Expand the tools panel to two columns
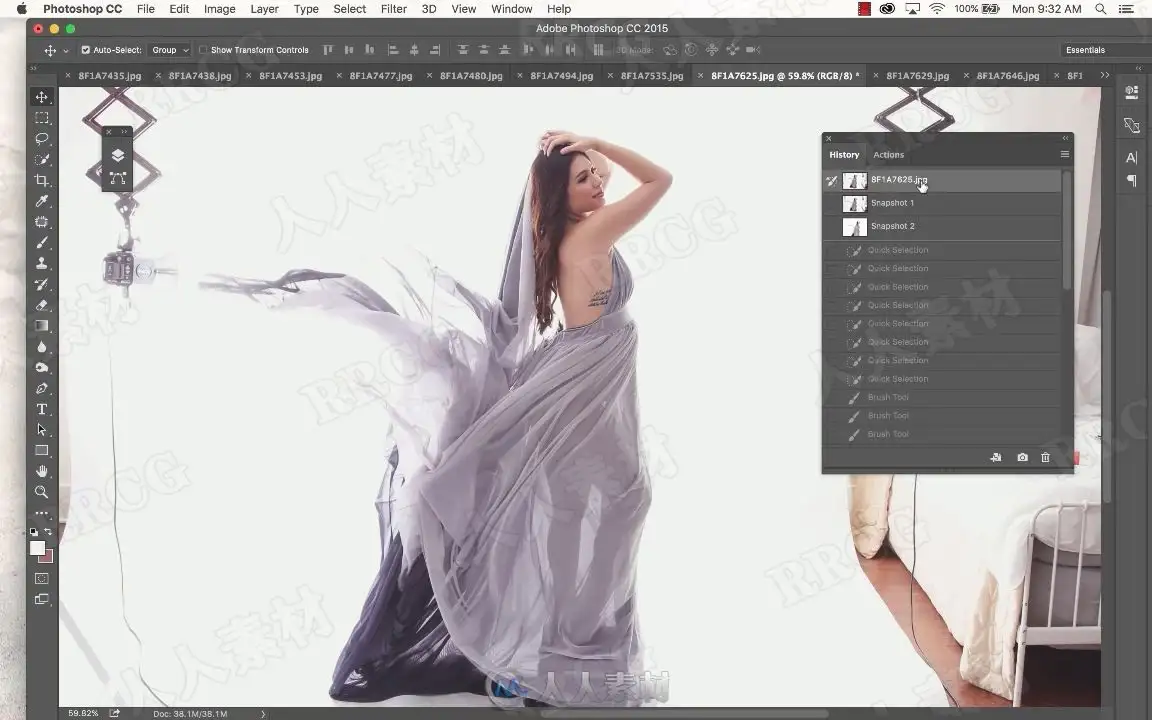This screenshot has height=720, width=1152. (33, 68)
